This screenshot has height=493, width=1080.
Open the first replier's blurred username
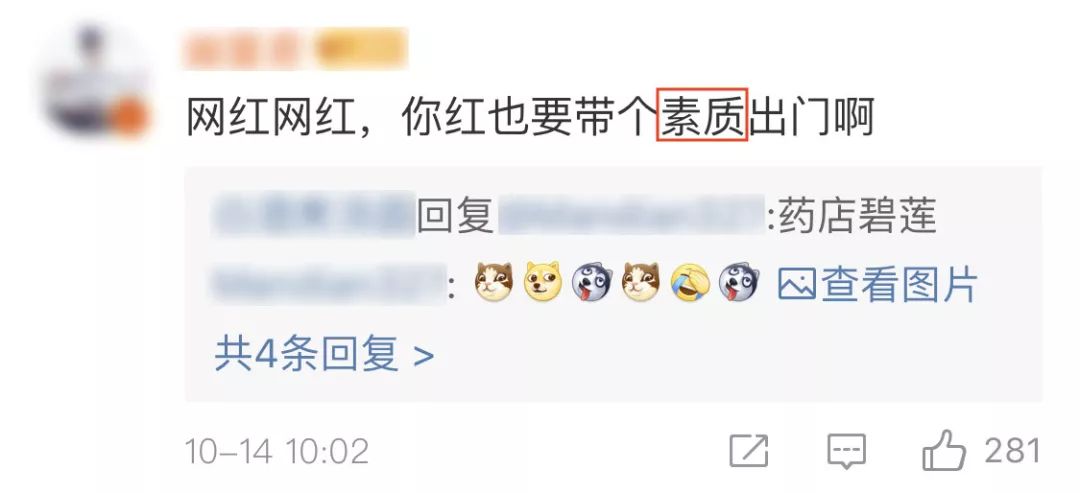[313, 214]
